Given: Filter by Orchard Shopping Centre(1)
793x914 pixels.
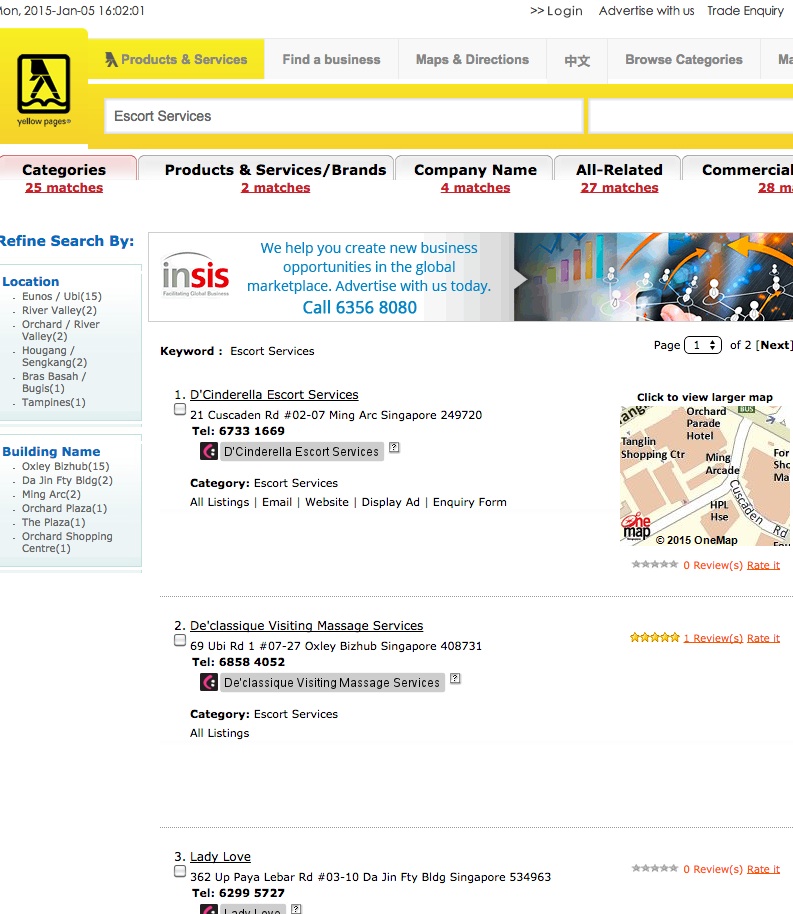Looking at the screenshot, I should click(67, 542).
